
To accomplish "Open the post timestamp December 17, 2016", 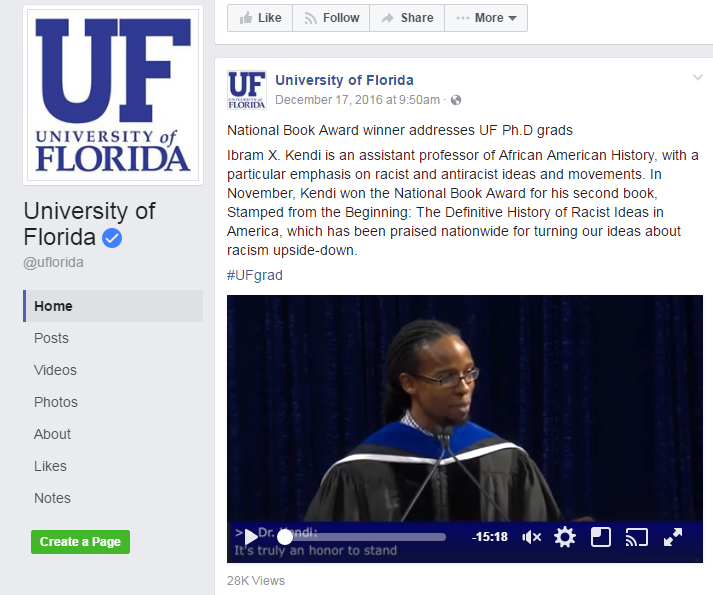I will click(357, 100).
